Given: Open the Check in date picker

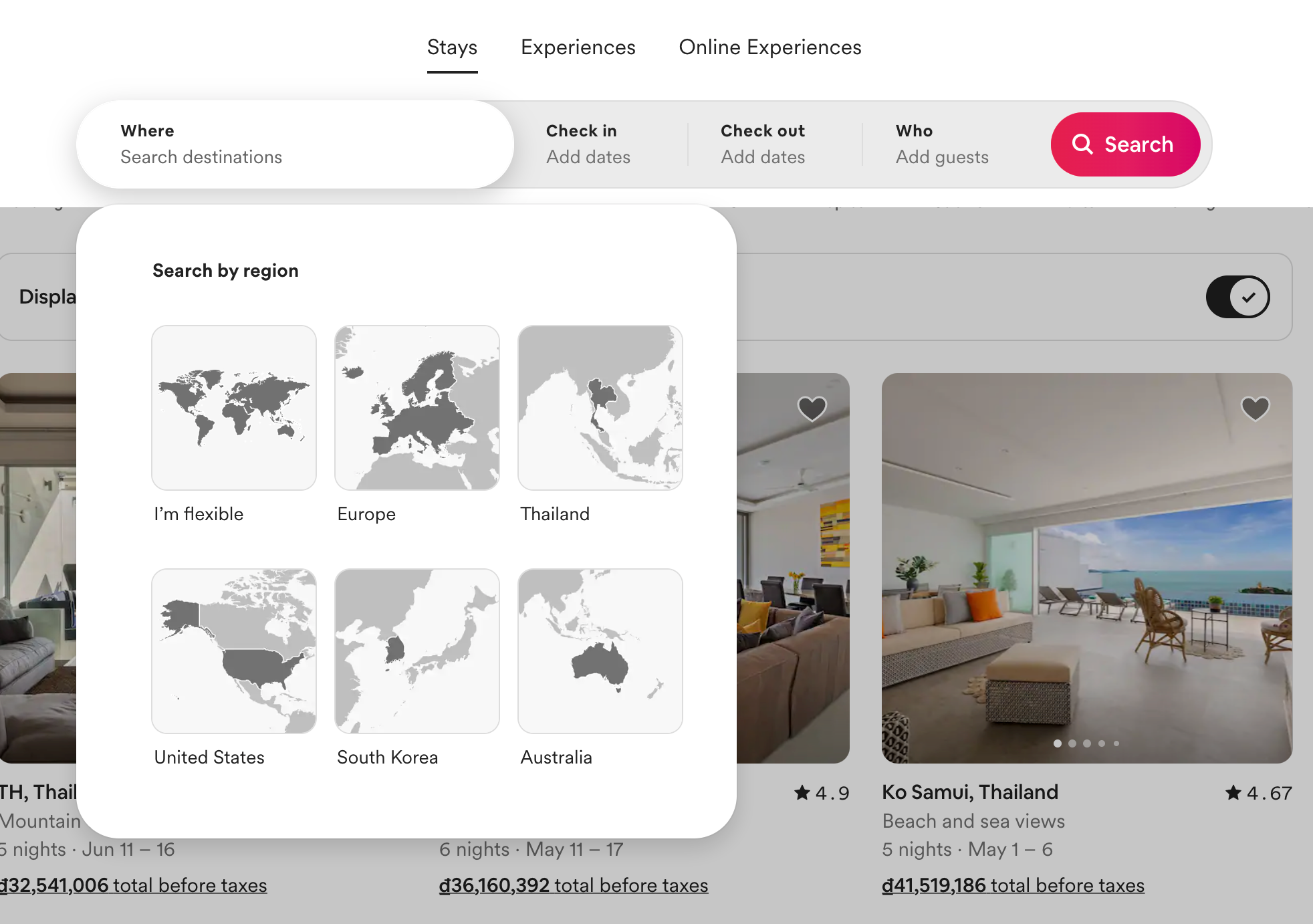Looking at the screenshot, I should click(601, 144).
